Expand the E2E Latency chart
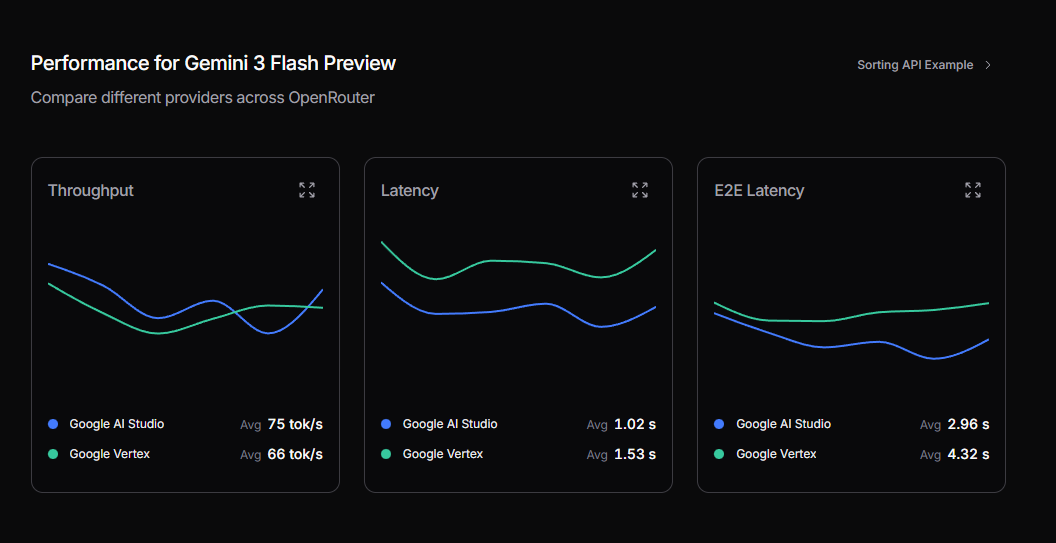 (x=973, y=190)
